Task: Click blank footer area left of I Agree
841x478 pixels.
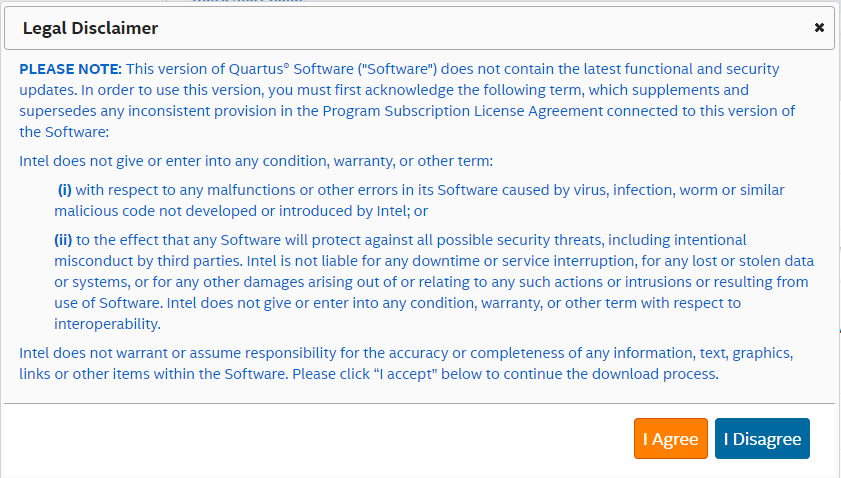Action: 300,440
